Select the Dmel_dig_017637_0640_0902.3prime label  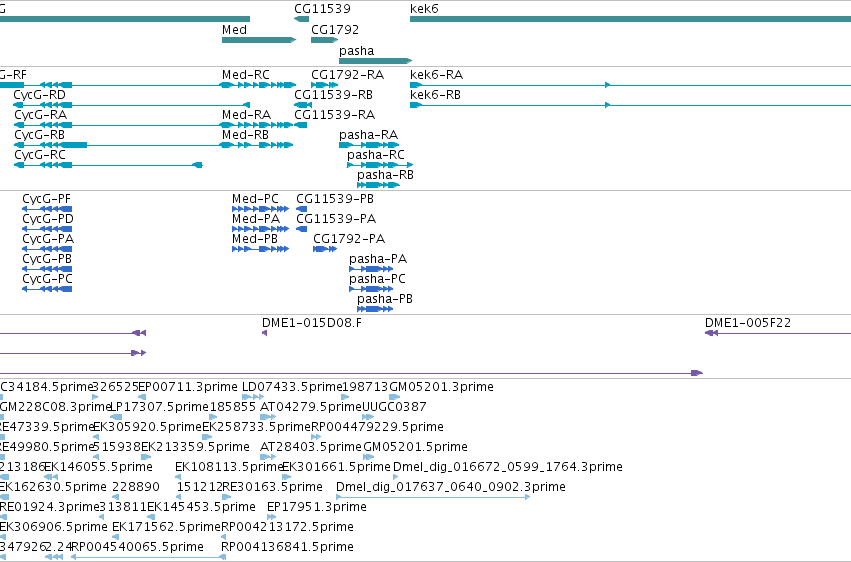pos(451,488)
